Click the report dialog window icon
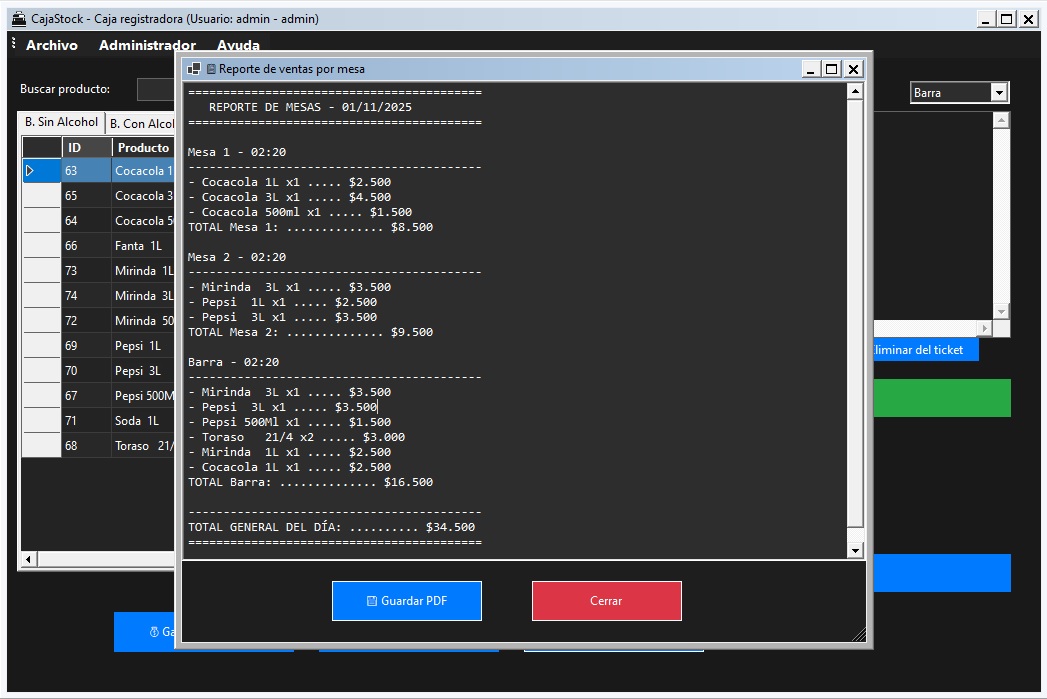The image size is (1047, 699). pyautogui.click(x=194, y=69)
